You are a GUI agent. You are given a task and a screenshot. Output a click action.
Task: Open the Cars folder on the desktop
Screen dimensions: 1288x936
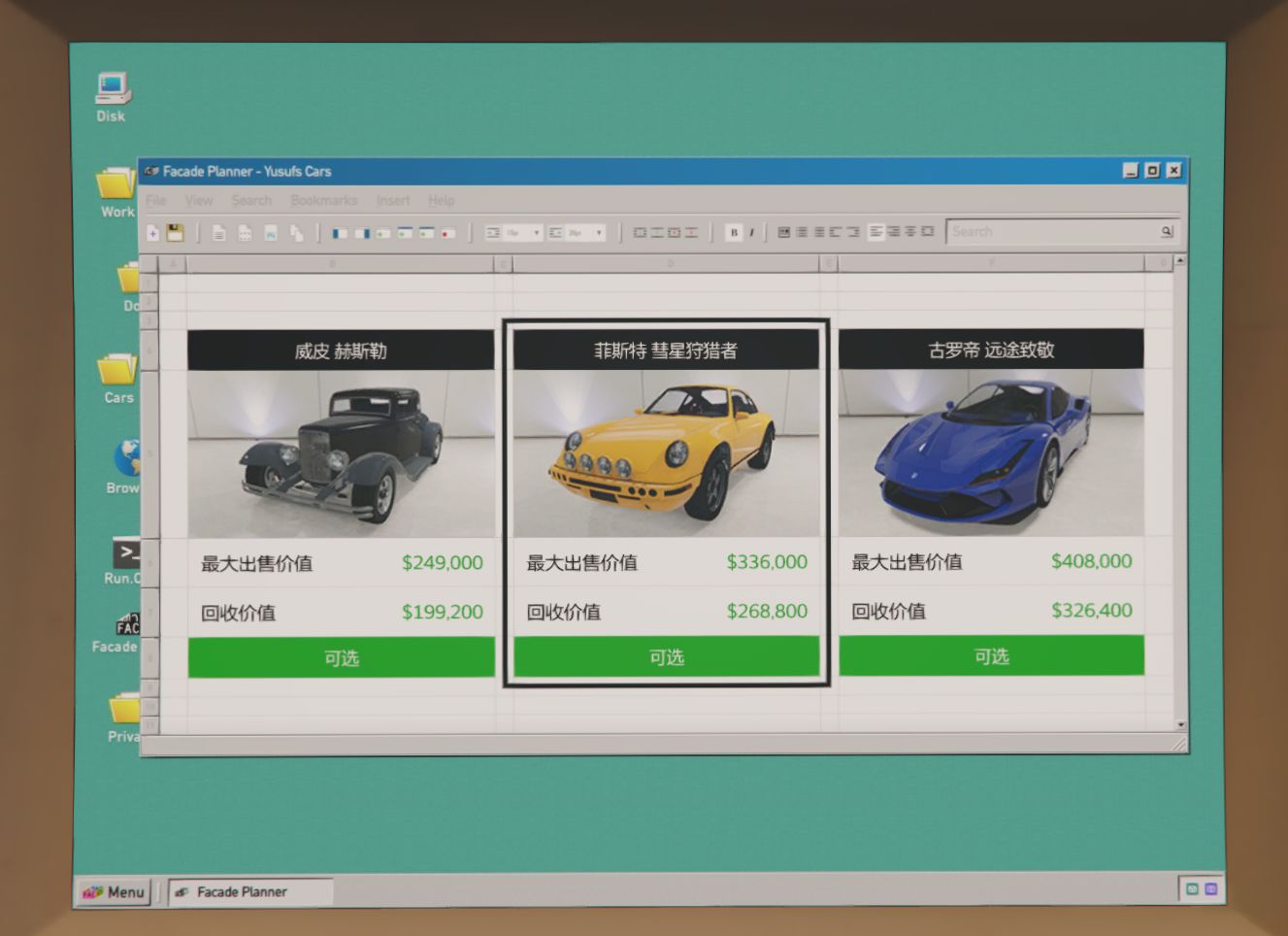coord(118,379)
